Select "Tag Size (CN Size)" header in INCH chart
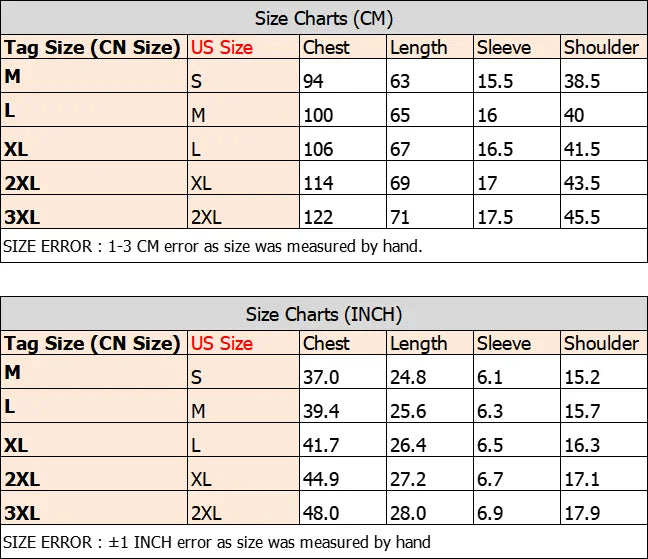 pyautogui.click(x=92, y=343)
